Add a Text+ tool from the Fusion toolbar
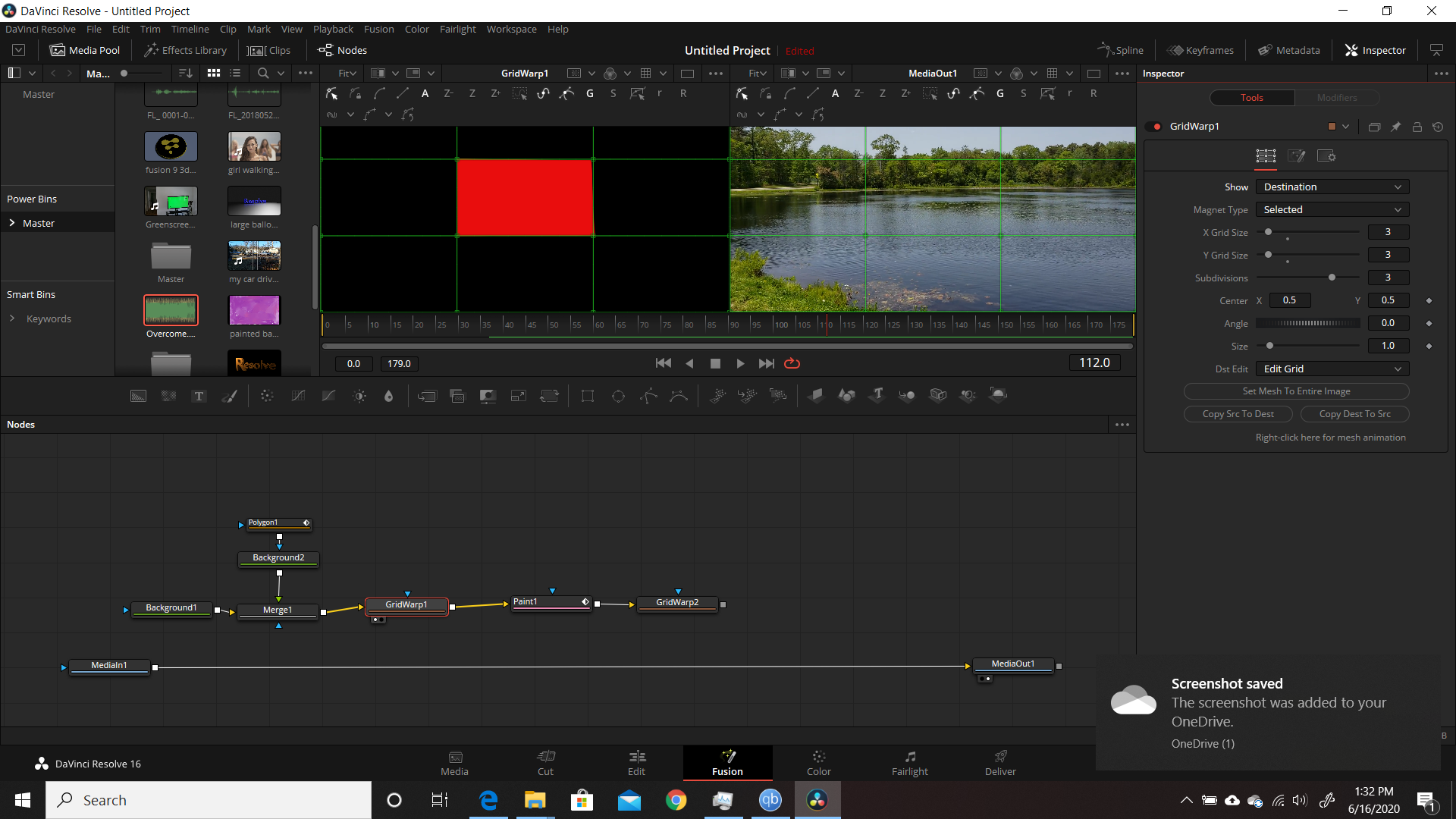This screenshot has width=1456, height=819. [x=199, y=396]
